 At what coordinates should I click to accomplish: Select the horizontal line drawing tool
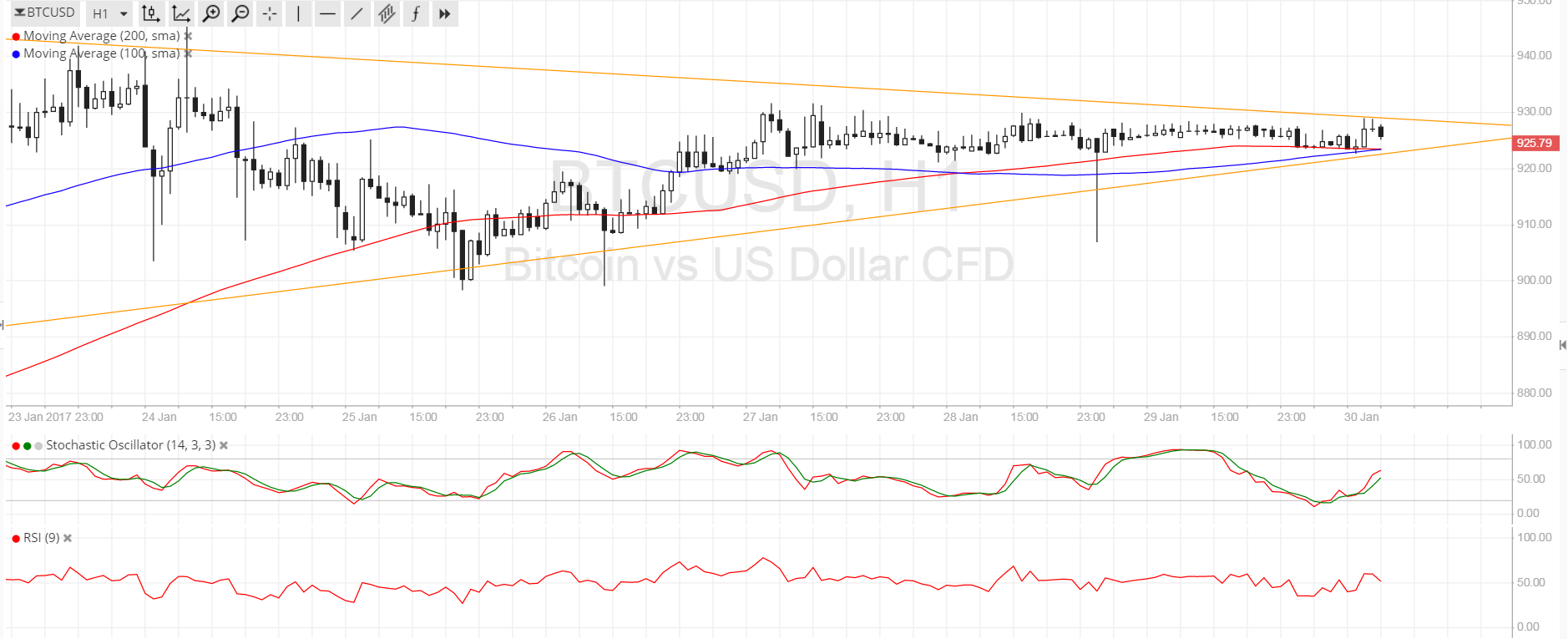pos(327,13)
